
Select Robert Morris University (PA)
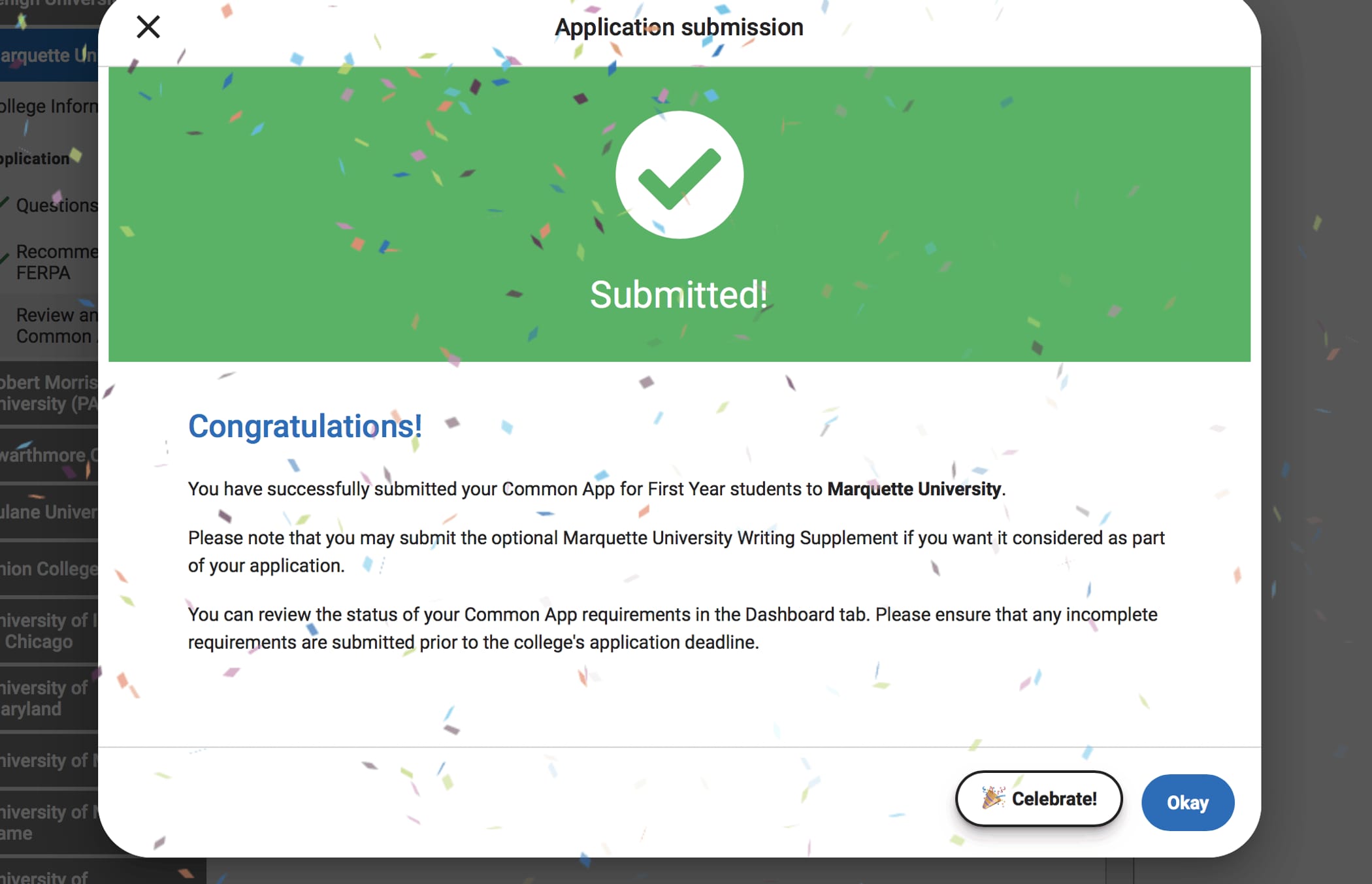tap(48, 393)
